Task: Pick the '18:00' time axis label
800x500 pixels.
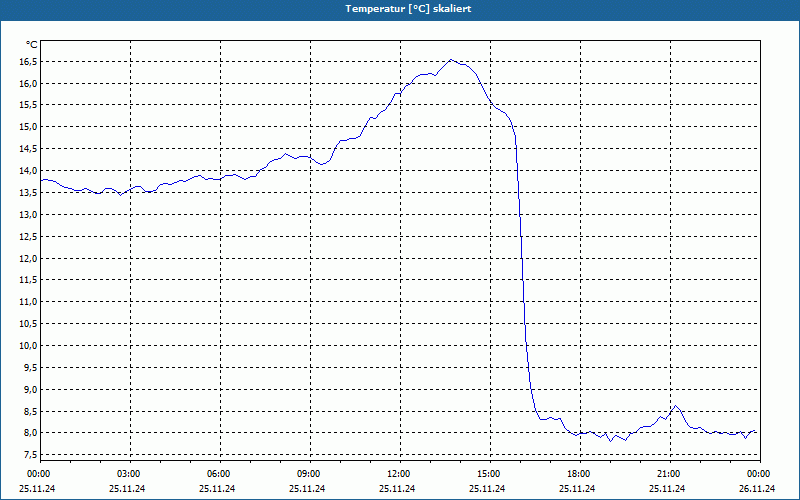Action: pyautogui.click(x=580, y=474)
